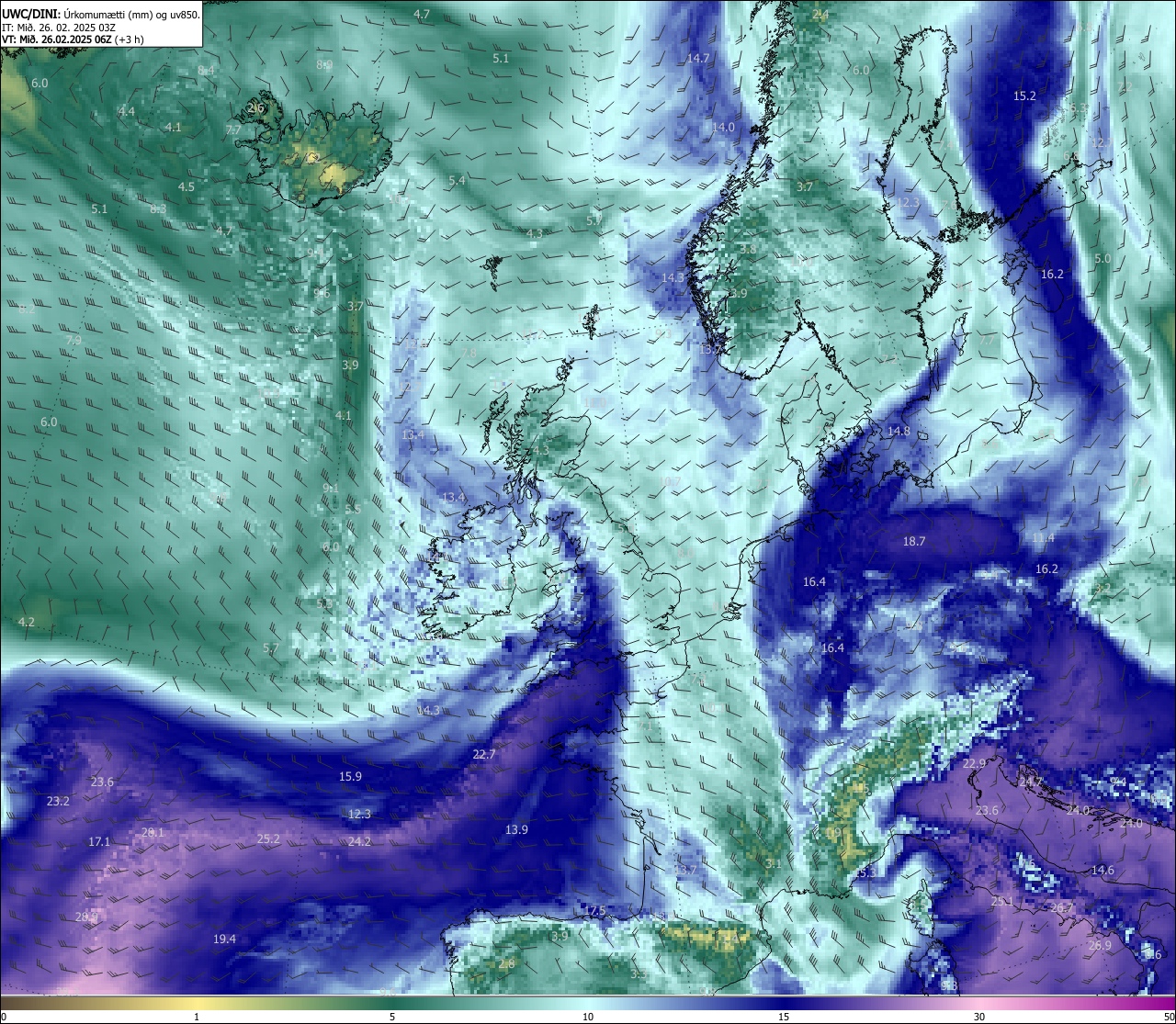Click the 30 tick on colour scale
This screenshot has width=1176, height=1024.
pos(979,1017)
